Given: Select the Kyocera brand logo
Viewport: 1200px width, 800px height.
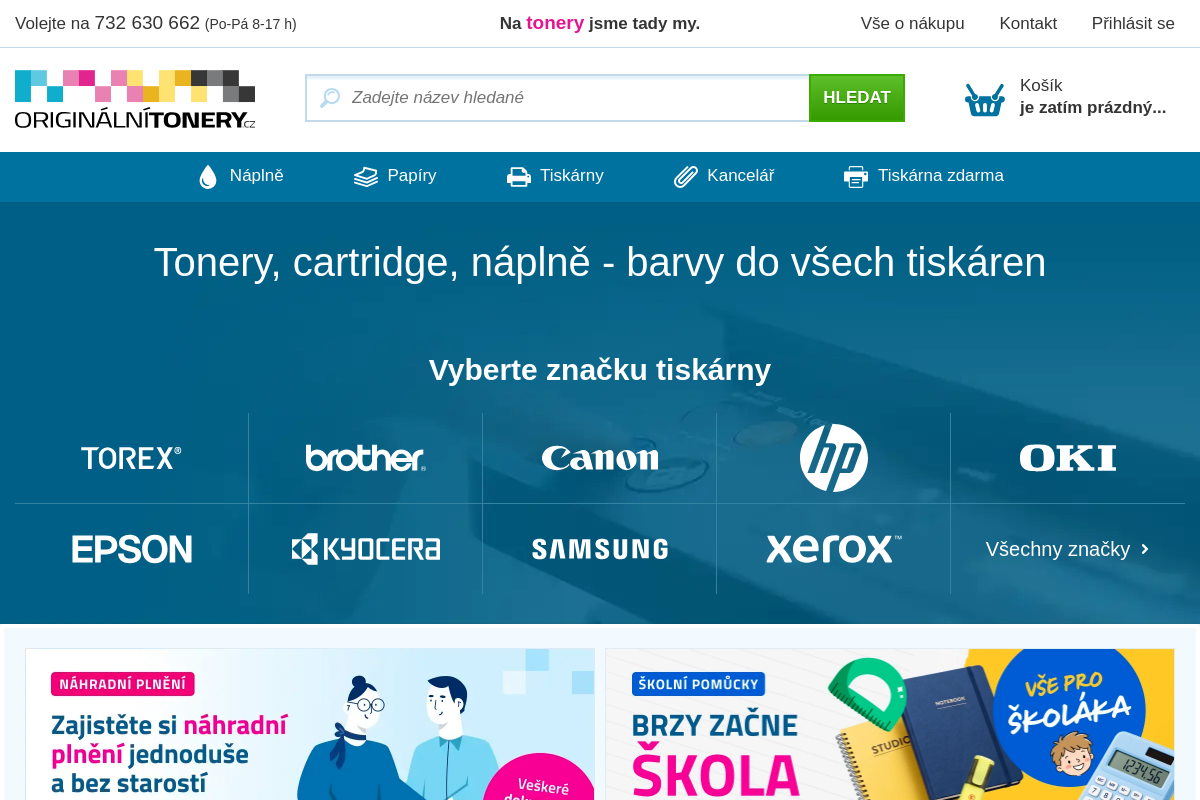Looking at the screenshot, I should coord(365,549).
